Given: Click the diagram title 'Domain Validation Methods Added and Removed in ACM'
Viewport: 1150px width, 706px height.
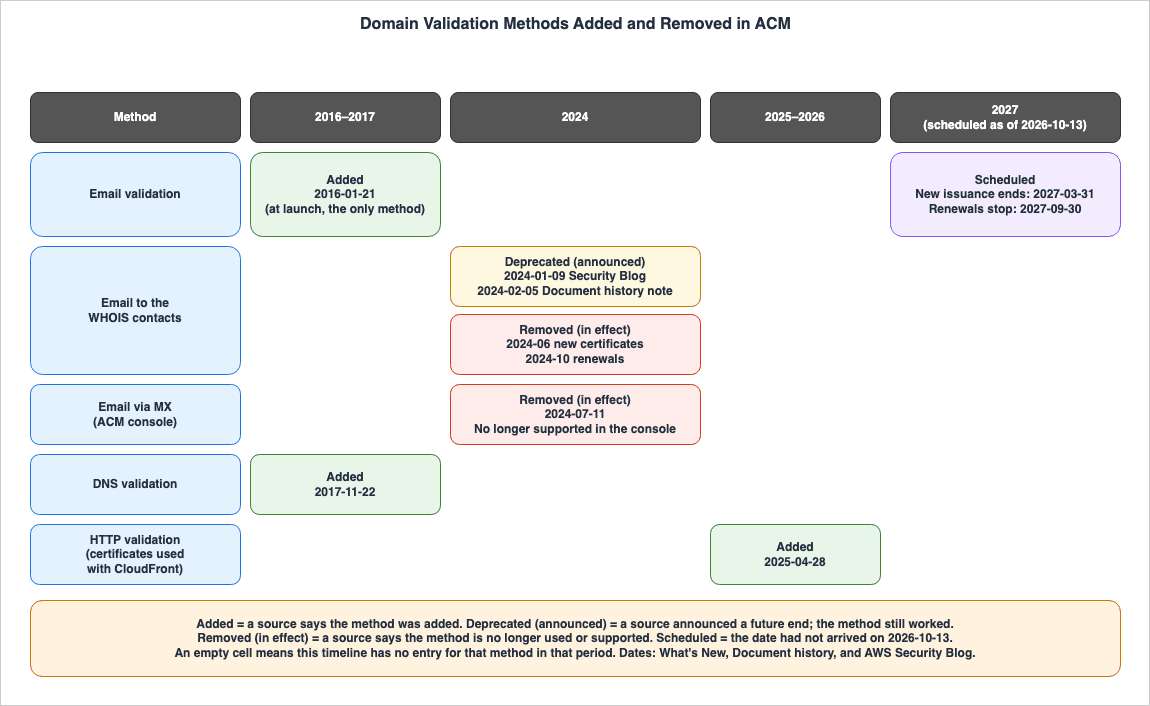Looking at the screenshot, I should click(575, 23).
